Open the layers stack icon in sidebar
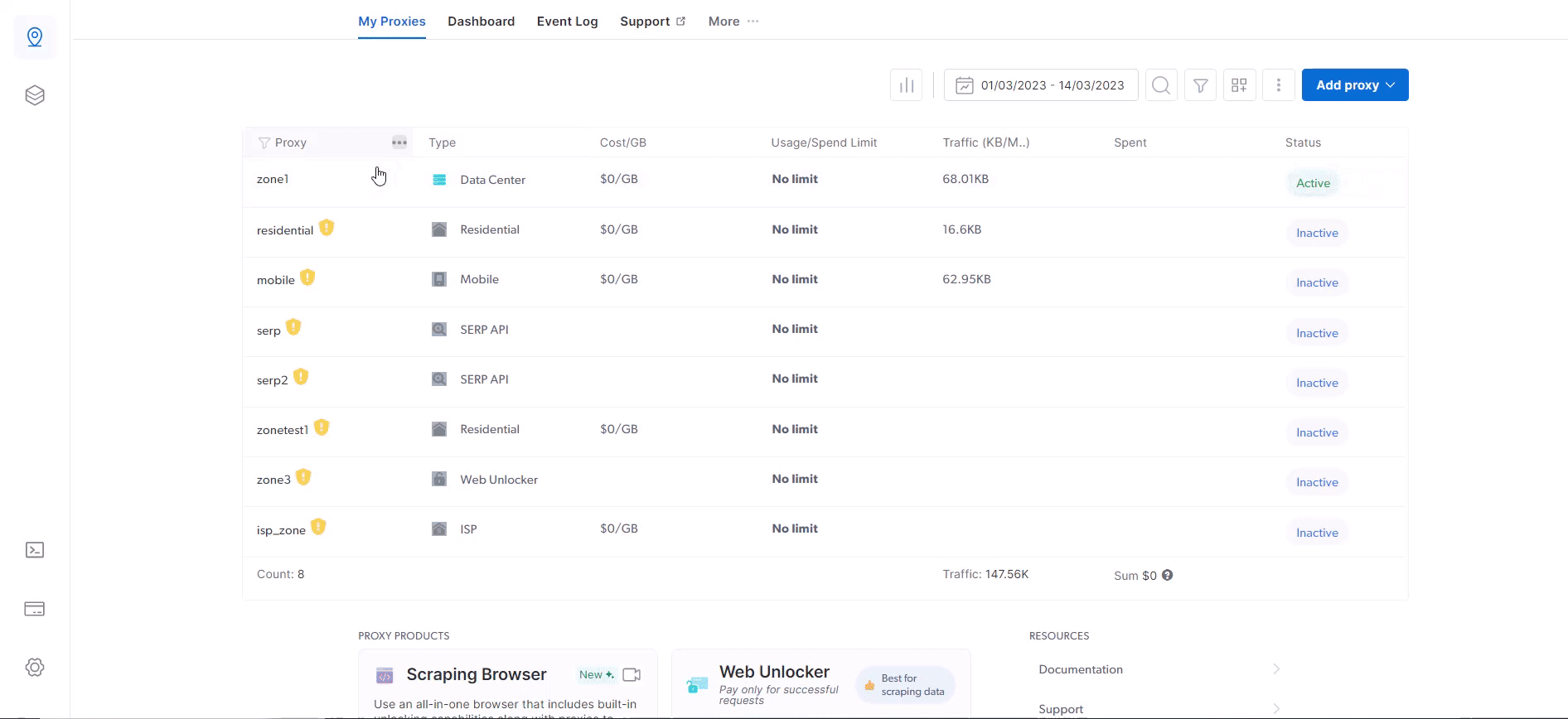The image size is (1568, 719). click(35, 95)
